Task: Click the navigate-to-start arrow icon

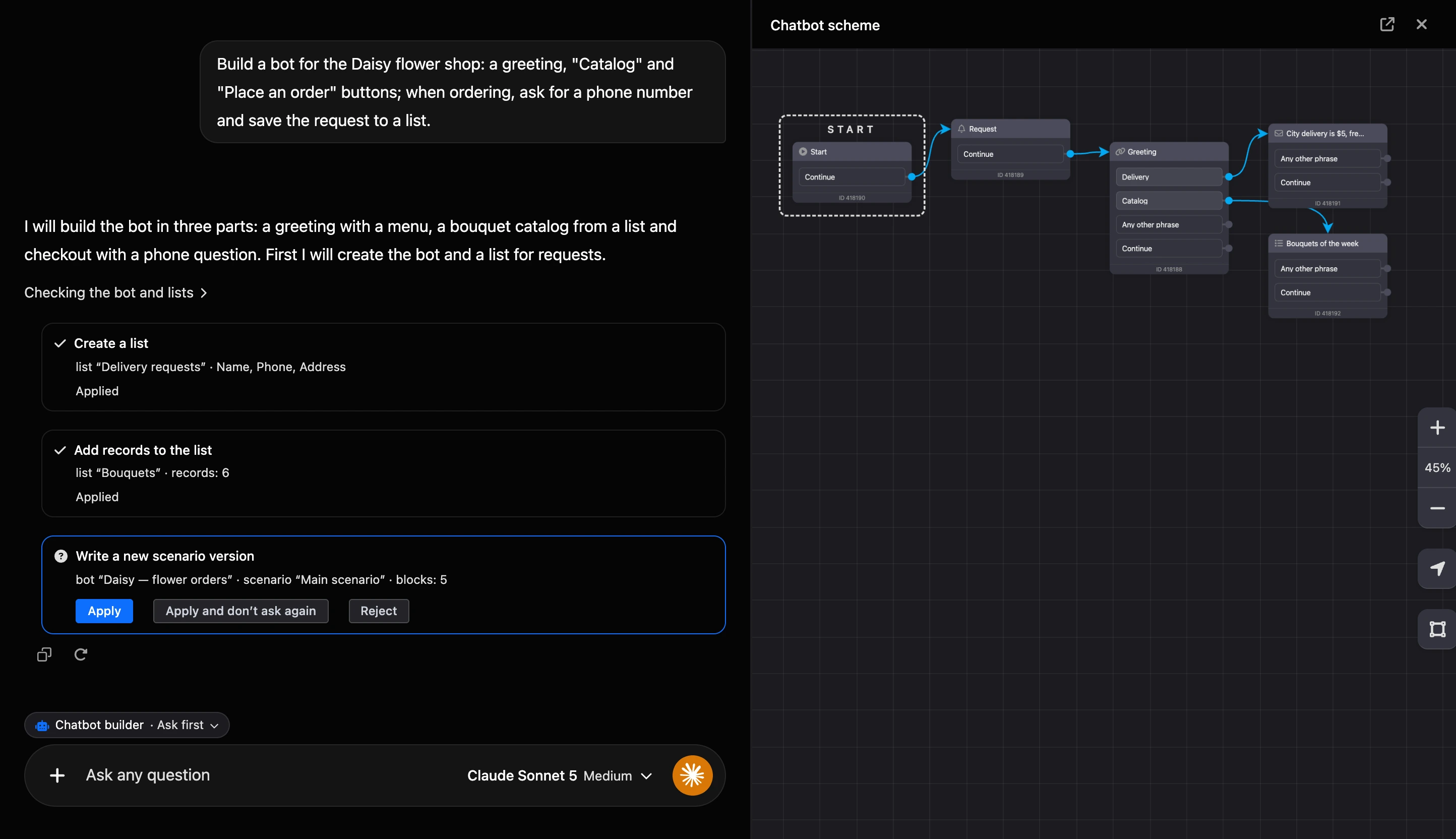Action: (1437, 569)
